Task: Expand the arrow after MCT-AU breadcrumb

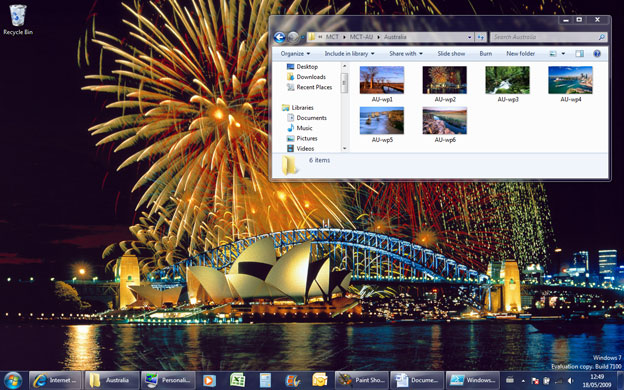Action: click(x=378, y=37)
